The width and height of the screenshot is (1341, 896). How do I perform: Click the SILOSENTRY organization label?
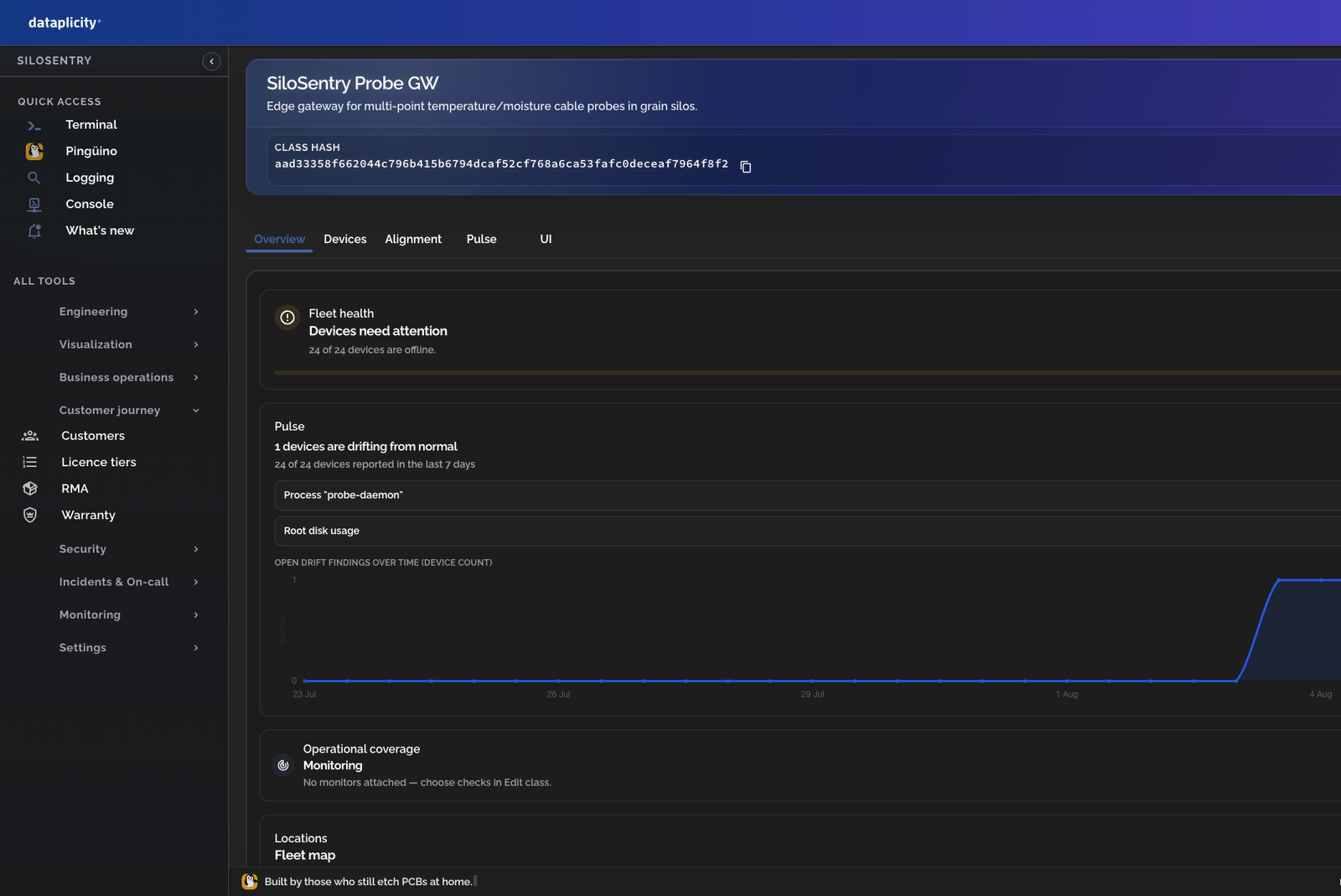pos(54,60)
